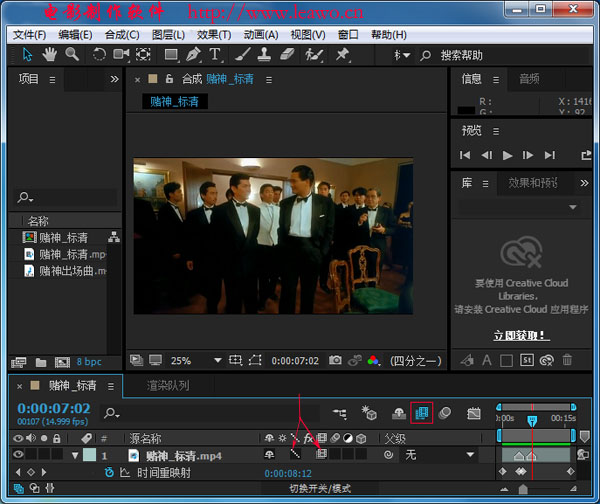Collapse the layer 1 disclosure triangle
Screen dimensions: 600x504
[75, 455]
